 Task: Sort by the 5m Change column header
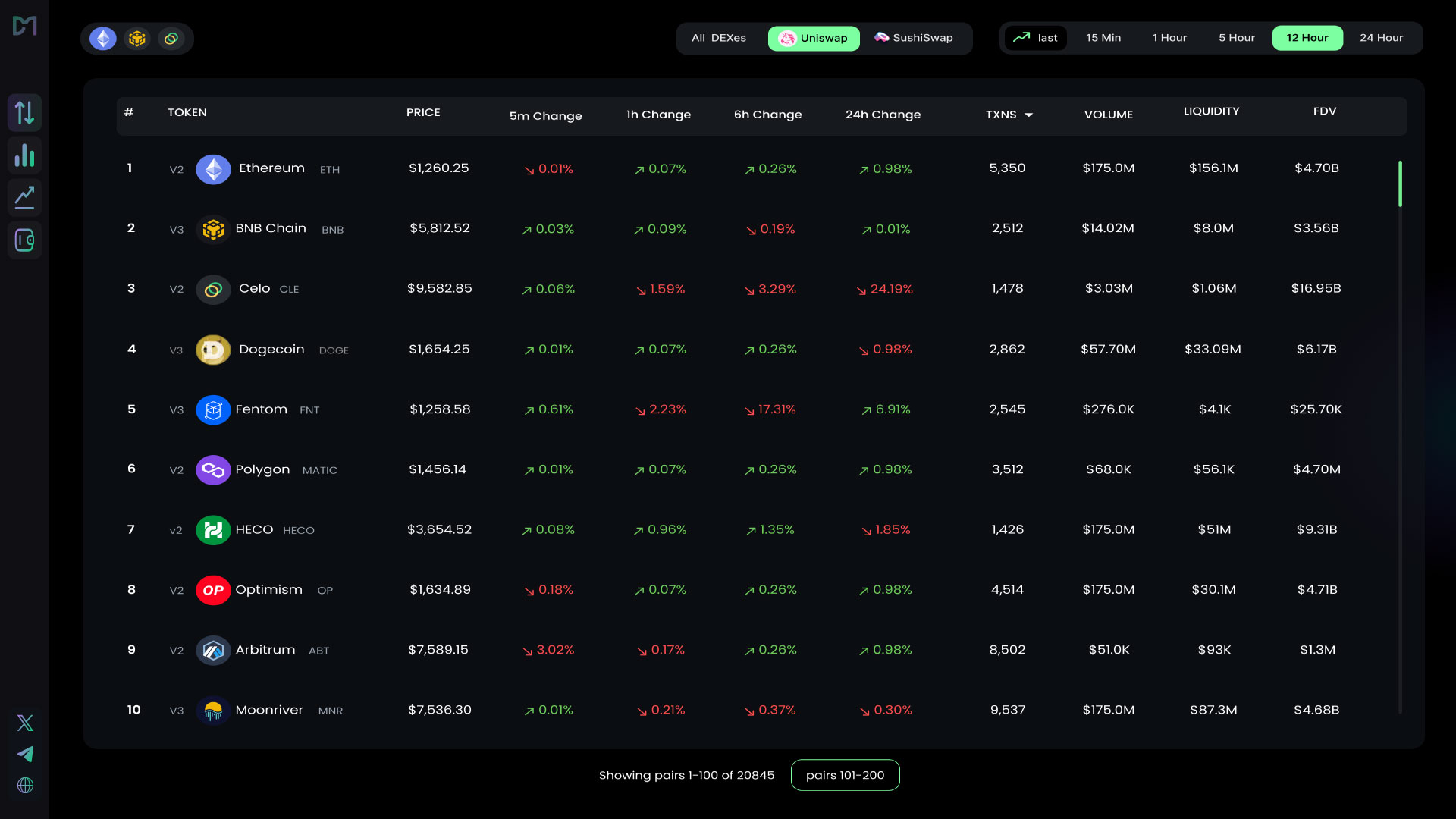(x=545, y=116)
